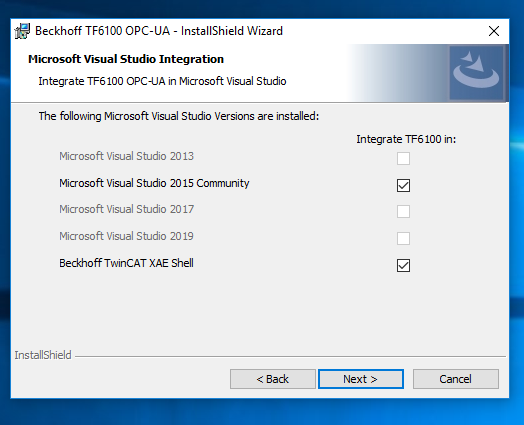The image size is (524, 425).
Task: Click the disabled Visual Studio 2017 checkbox
Action: (x=403, y=211)
